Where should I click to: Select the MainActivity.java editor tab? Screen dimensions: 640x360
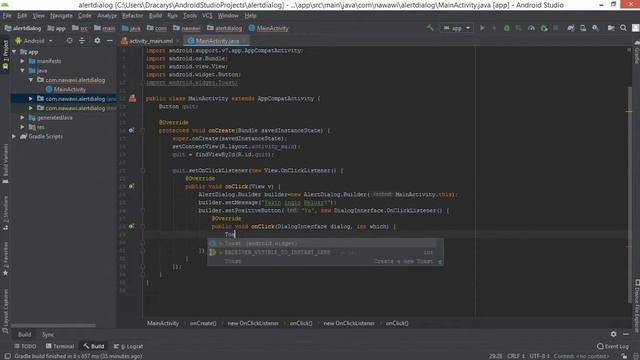coord(217,41)
